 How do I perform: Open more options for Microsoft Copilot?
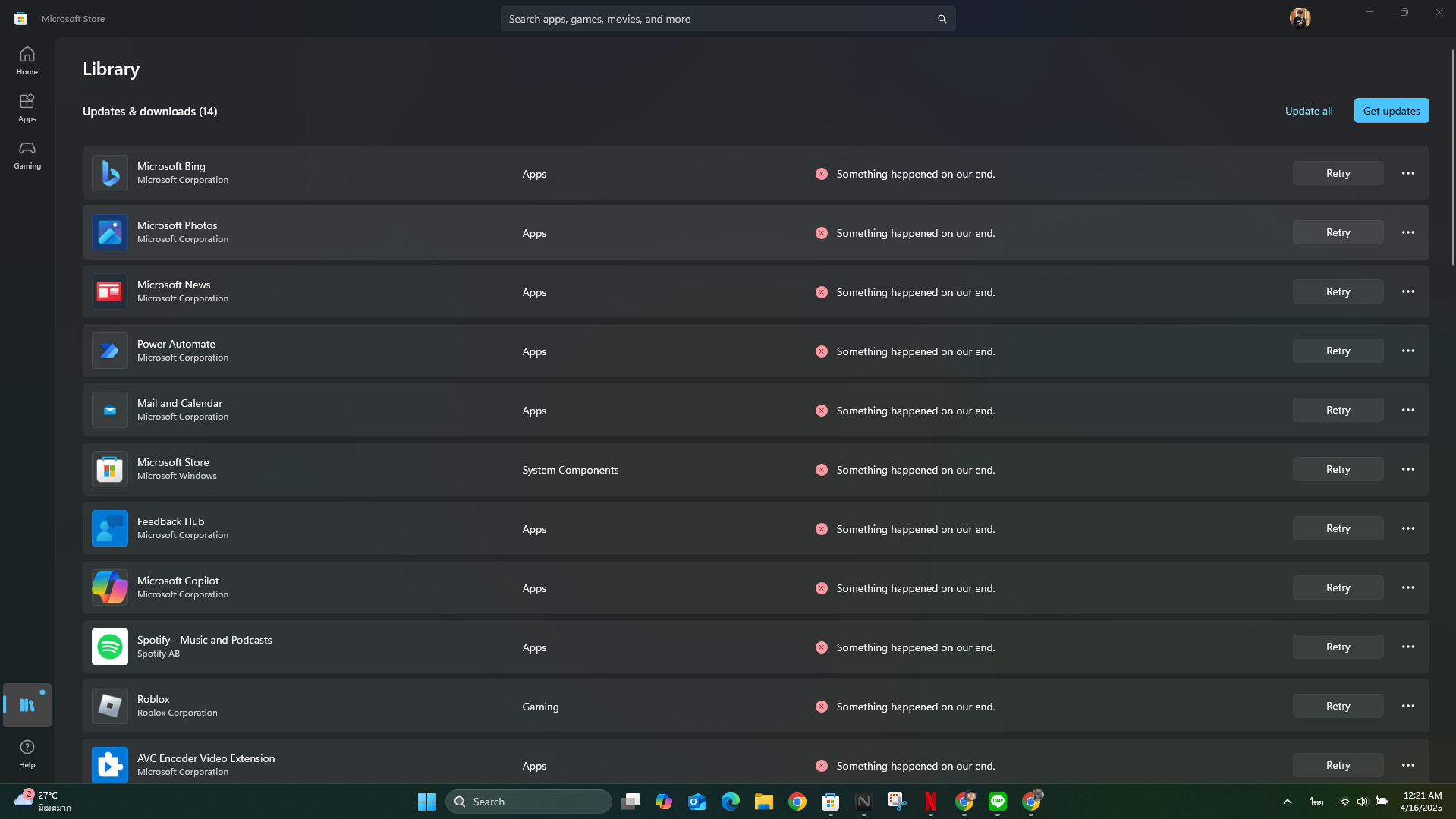(x=1407, y=587)
